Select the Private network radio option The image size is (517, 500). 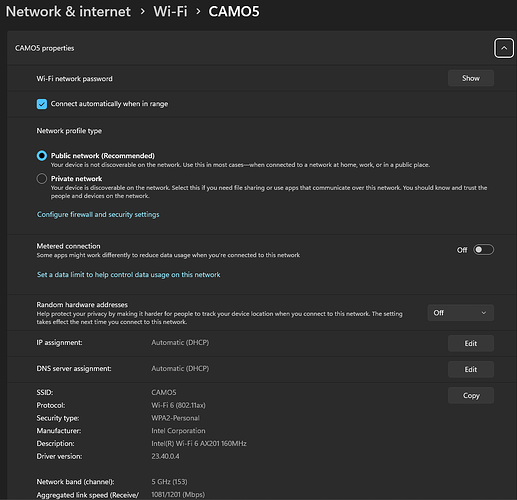click(x=42, y=179)
